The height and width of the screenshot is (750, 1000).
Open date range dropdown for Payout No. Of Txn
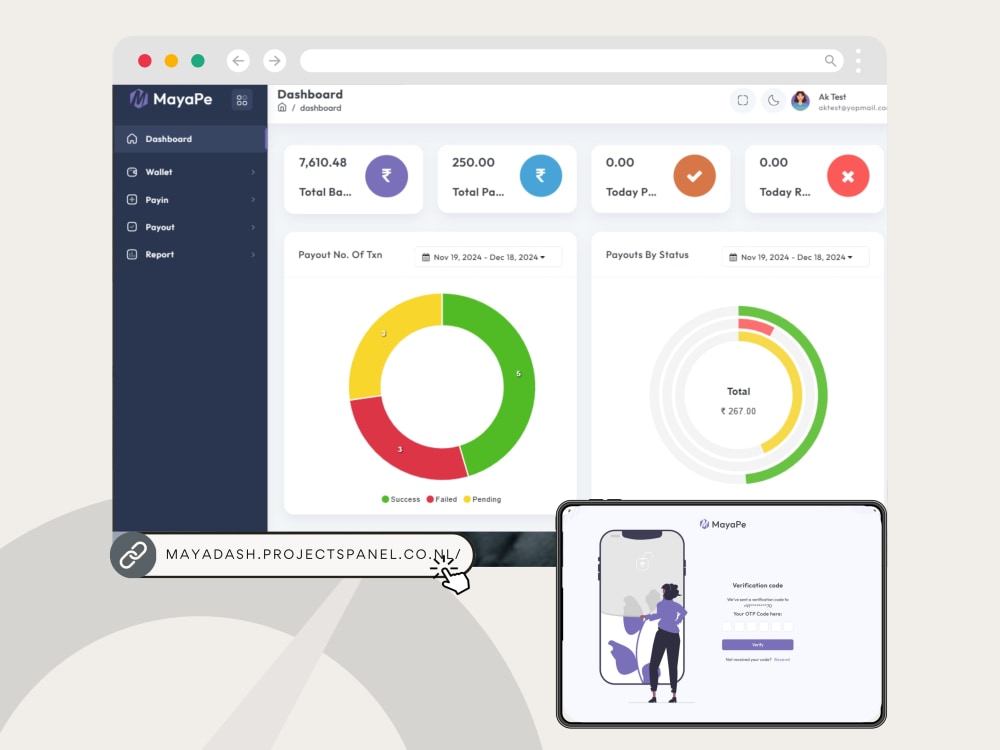click(x=488, y=257)
